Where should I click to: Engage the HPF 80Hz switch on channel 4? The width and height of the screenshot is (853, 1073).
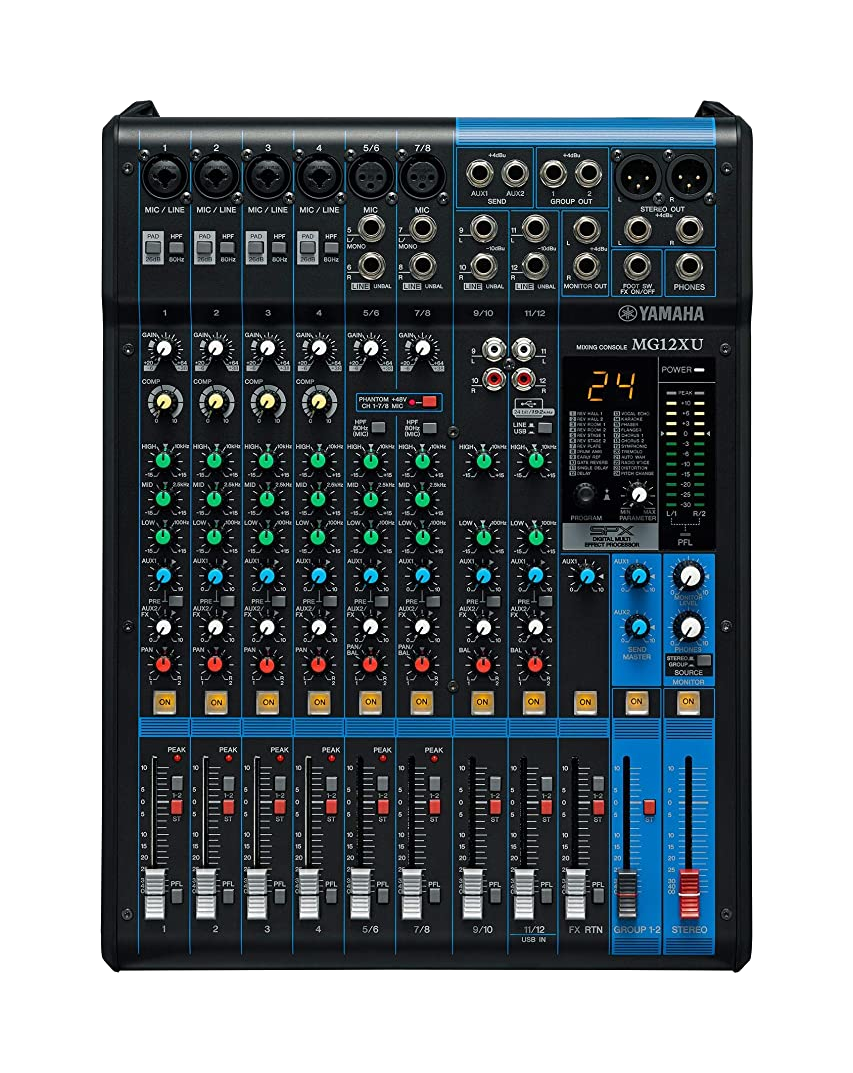(331, 248)
